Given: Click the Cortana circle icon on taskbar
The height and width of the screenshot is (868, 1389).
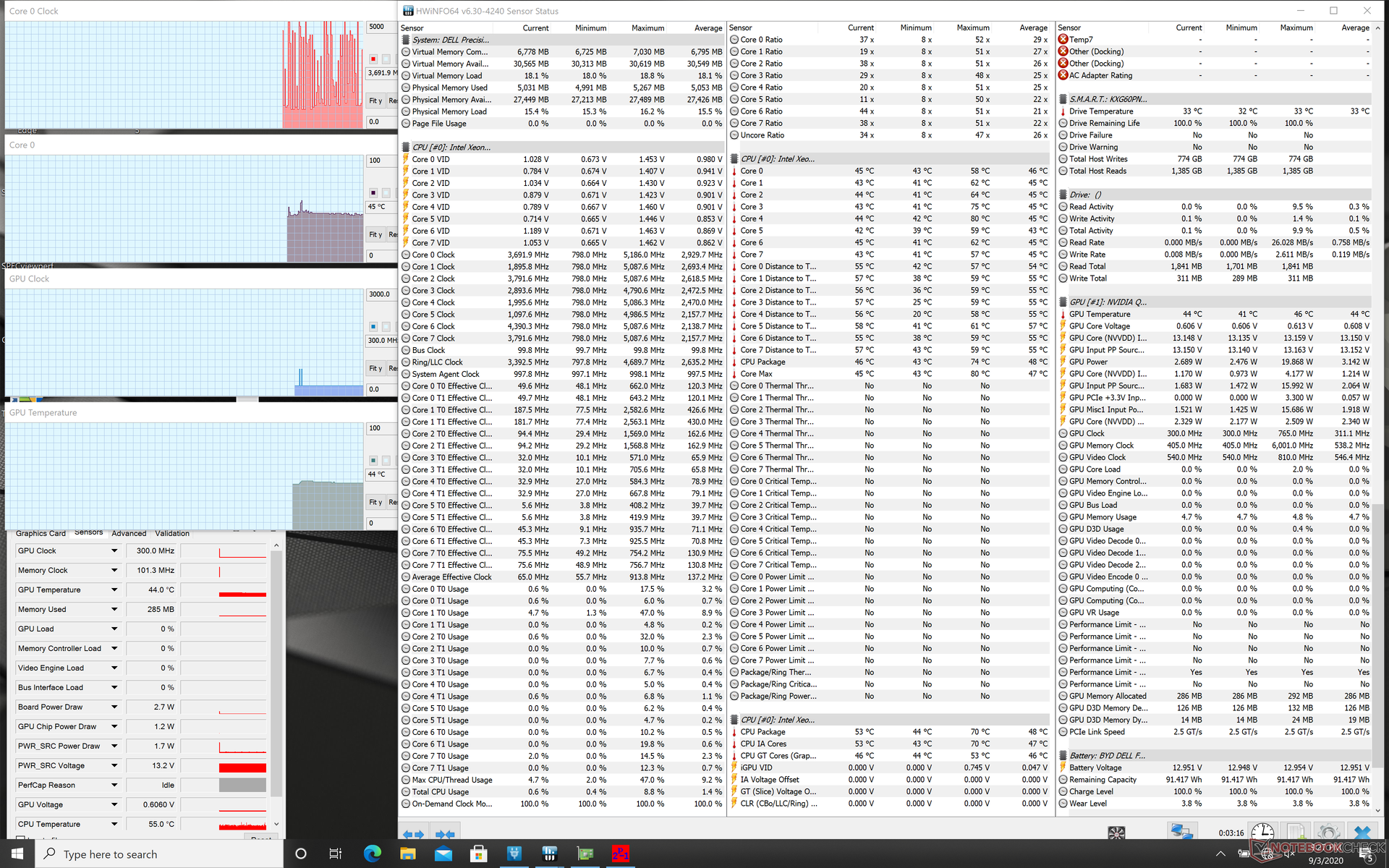Looking at the screenshot, I should click(301, 854).
